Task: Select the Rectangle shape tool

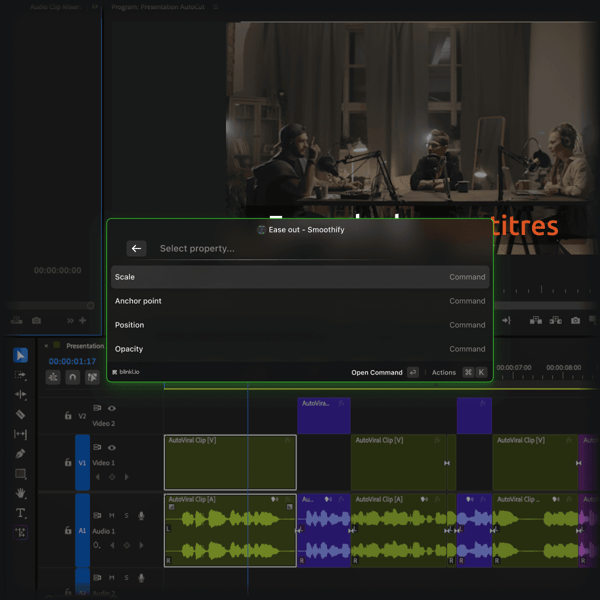Action: 21,473
